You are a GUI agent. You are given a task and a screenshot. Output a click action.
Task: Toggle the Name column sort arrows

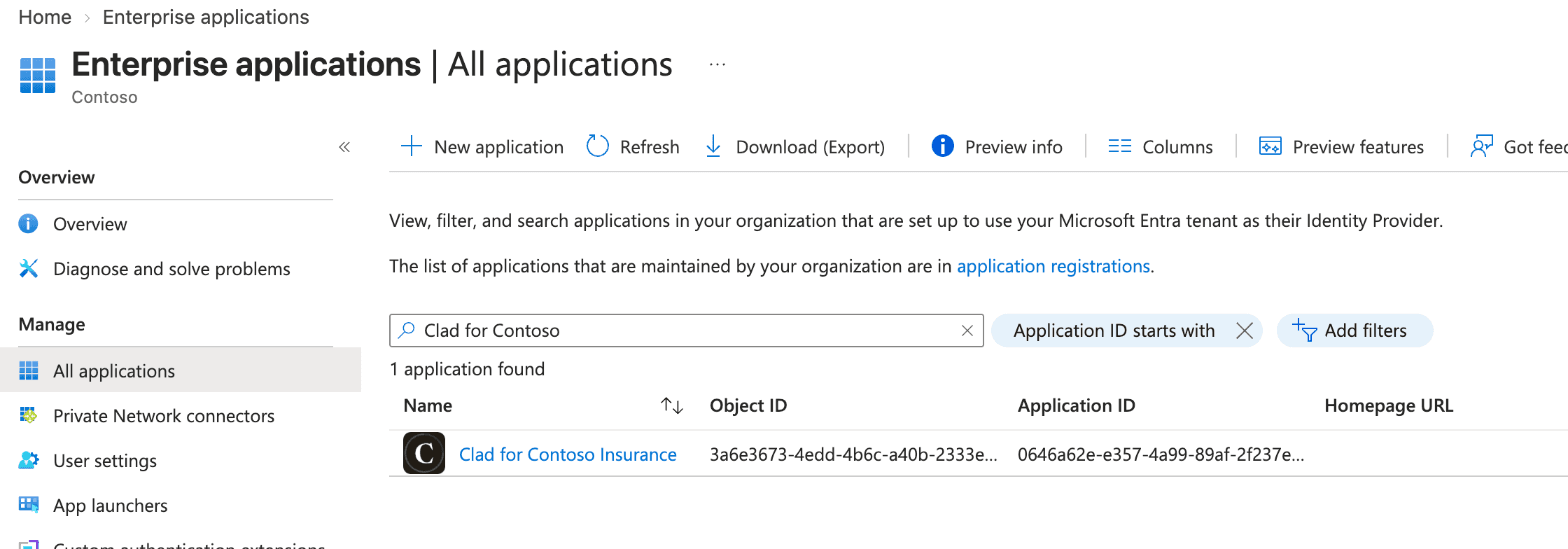pyautogui.click(x=672, y=406)
